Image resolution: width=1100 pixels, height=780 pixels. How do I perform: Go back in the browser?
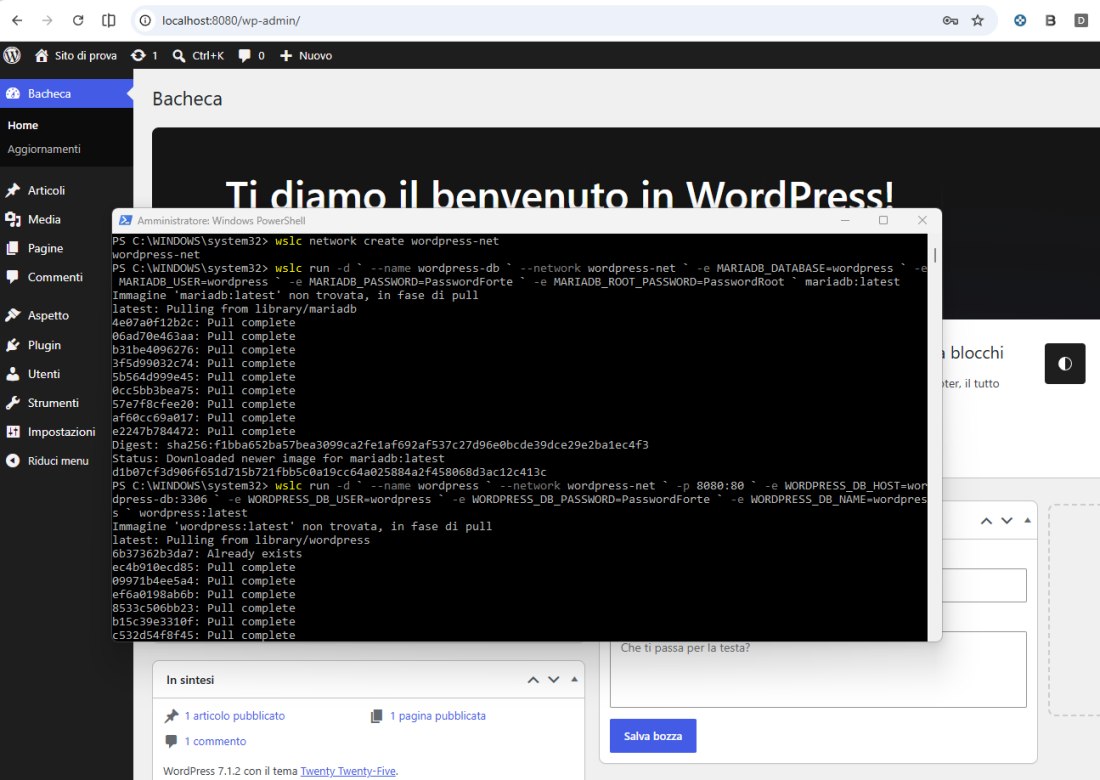tap(17, 20)
